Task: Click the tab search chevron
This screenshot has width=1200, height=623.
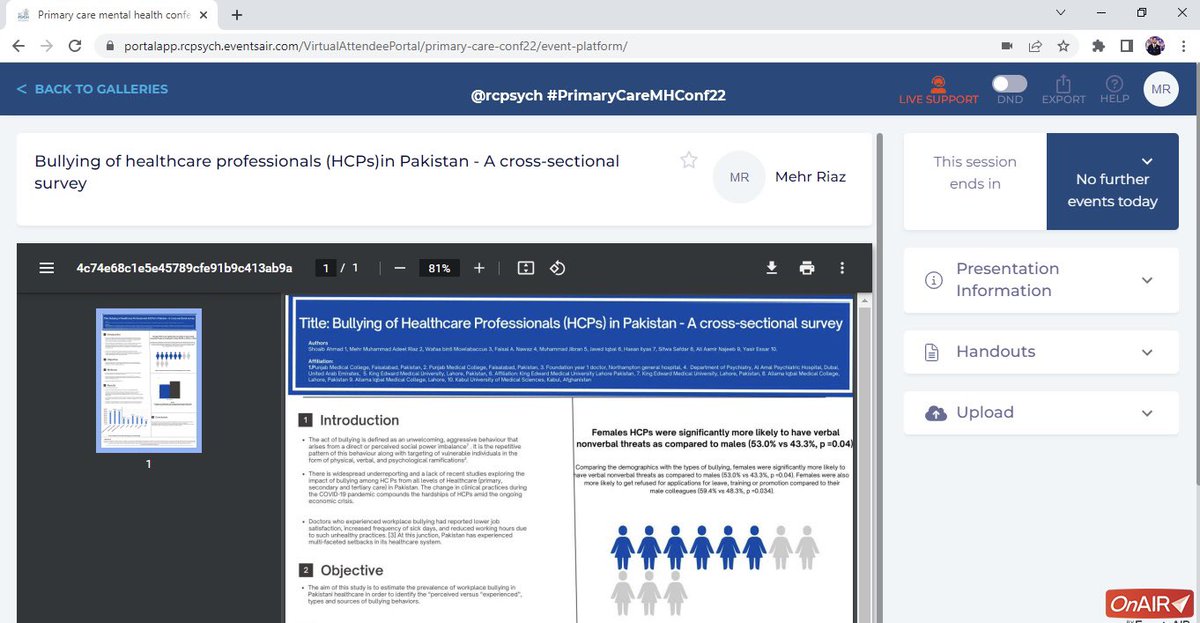Action: [1060, 13]
